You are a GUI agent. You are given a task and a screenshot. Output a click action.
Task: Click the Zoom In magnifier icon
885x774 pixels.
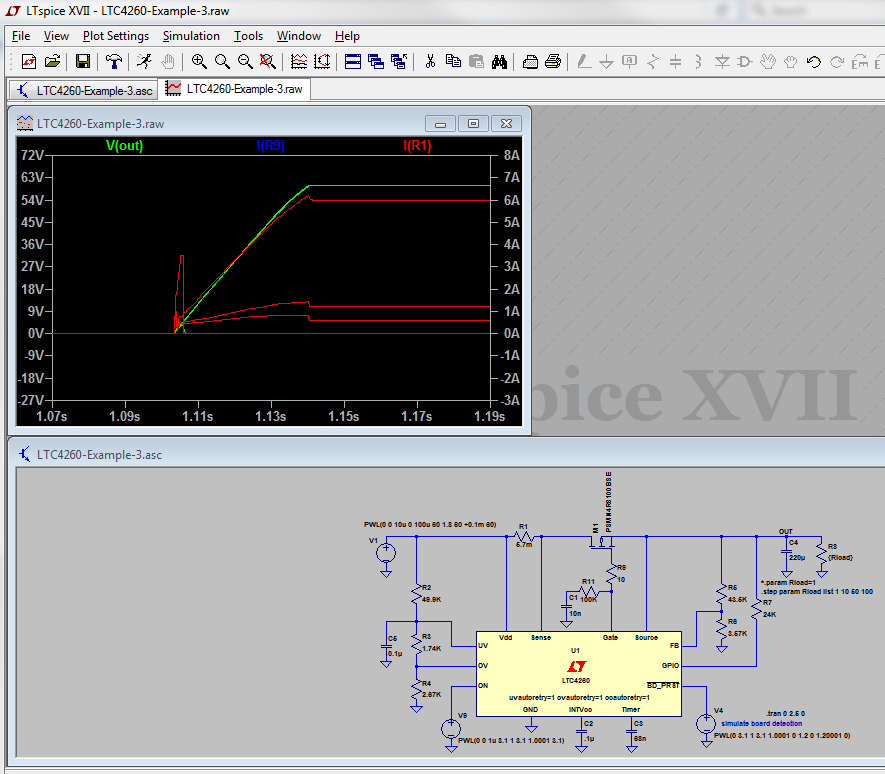199,61
